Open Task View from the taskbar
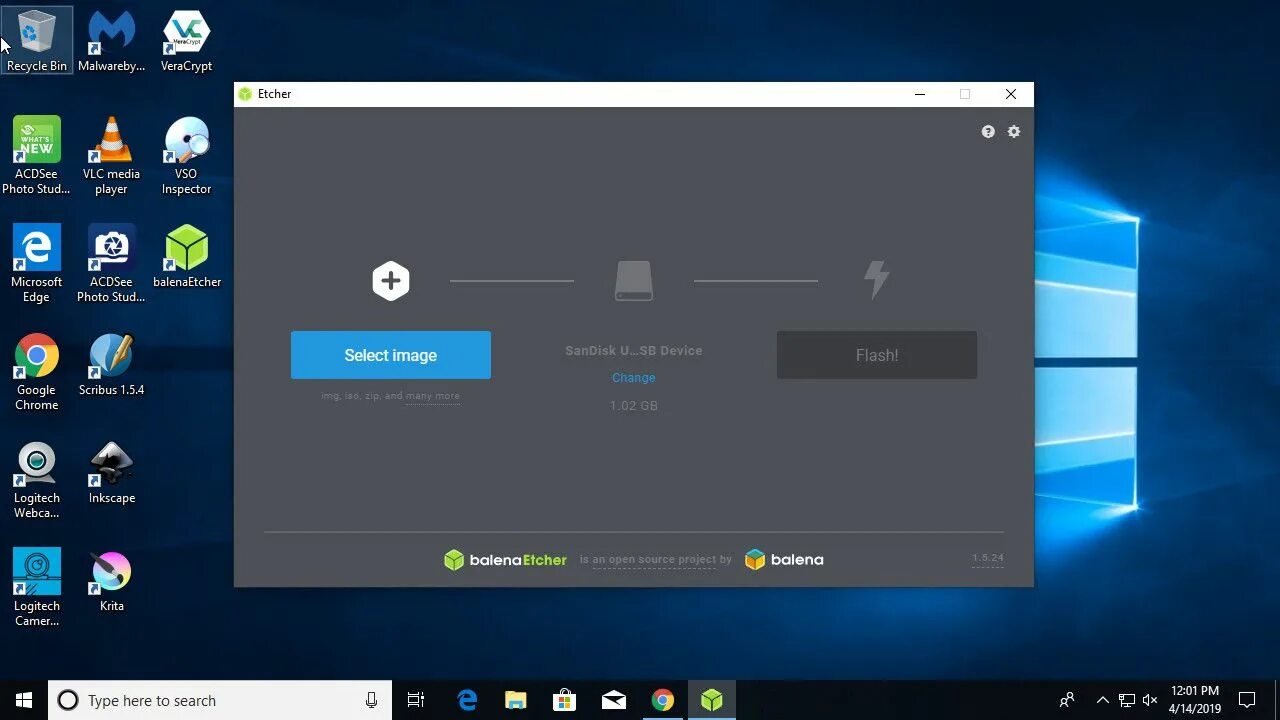The image size is (1280, 720). click(416, 700)
